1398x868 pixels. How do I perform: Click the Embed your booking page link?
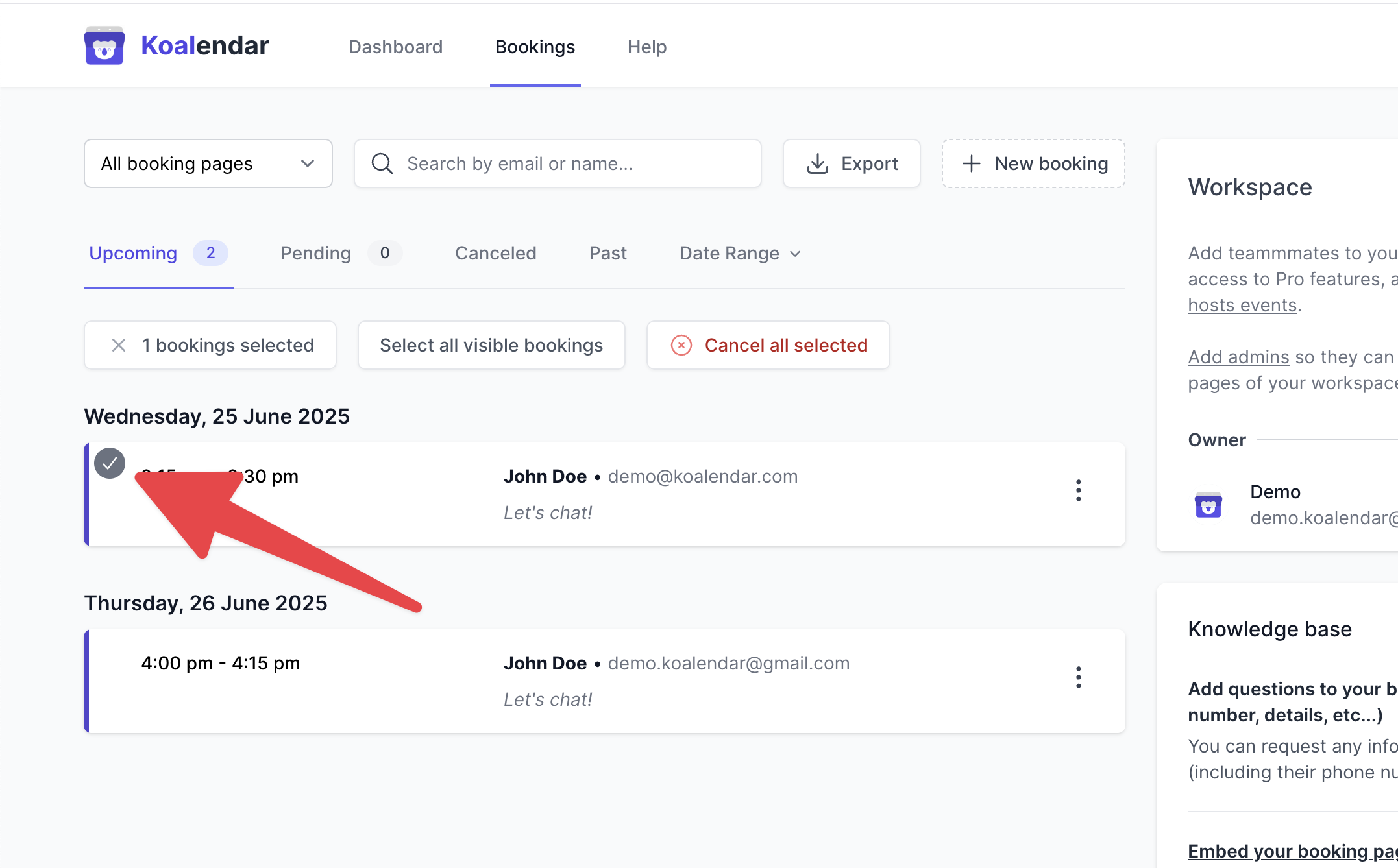[1293, 851]
